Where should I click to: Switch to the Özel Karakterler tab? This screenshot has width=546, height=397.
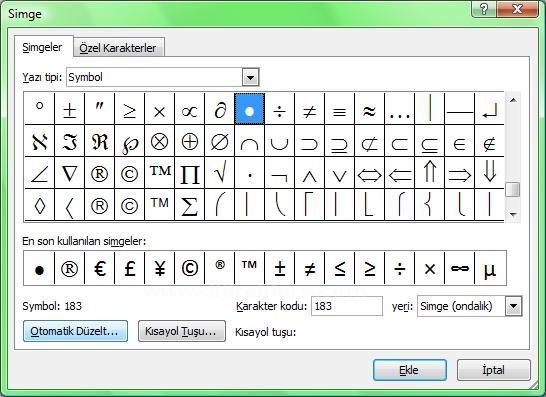[x=118, y=48]
